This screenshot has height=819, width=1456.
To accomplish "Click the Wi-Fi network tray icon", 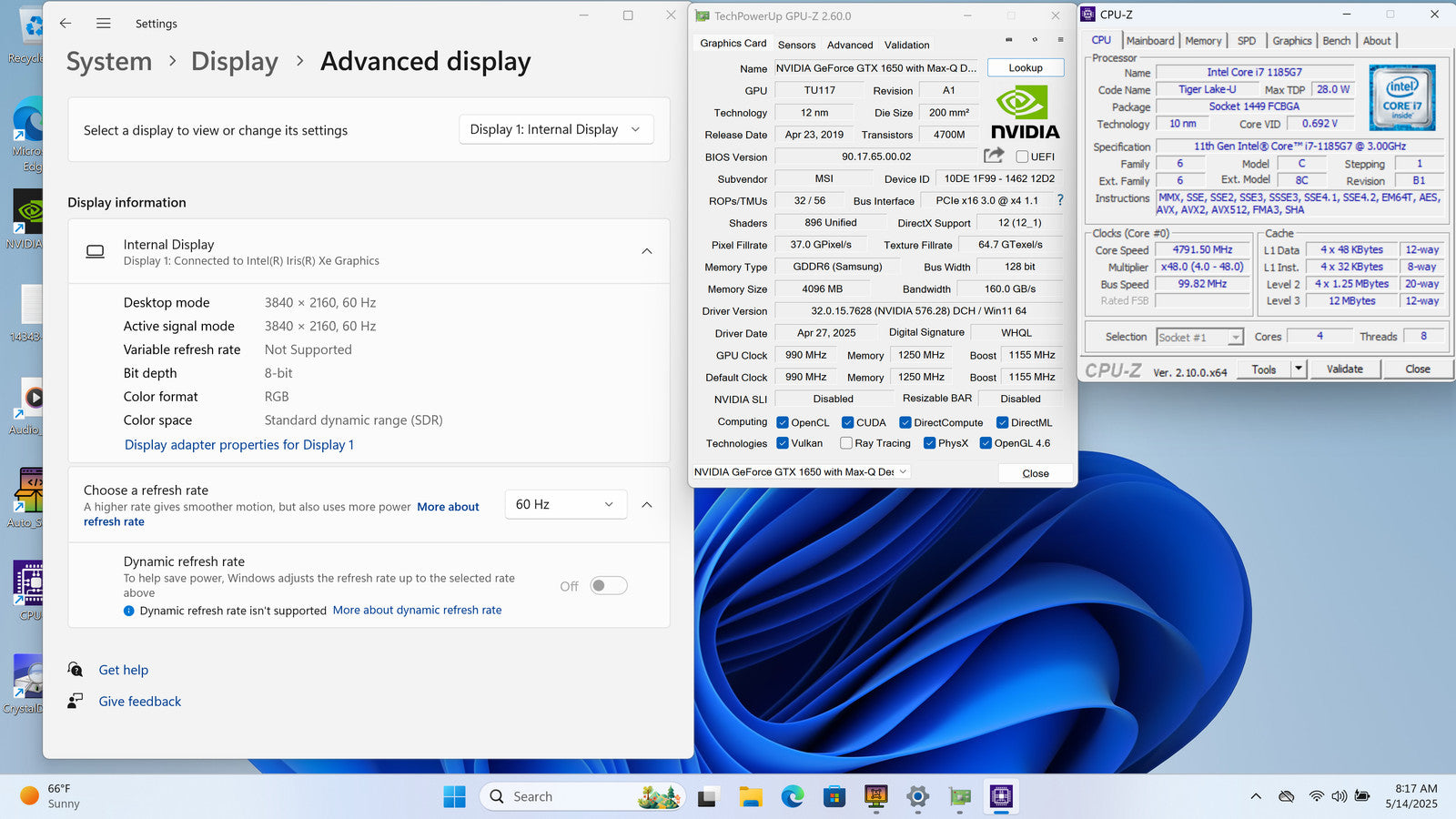I will [x=1317, y=796].
